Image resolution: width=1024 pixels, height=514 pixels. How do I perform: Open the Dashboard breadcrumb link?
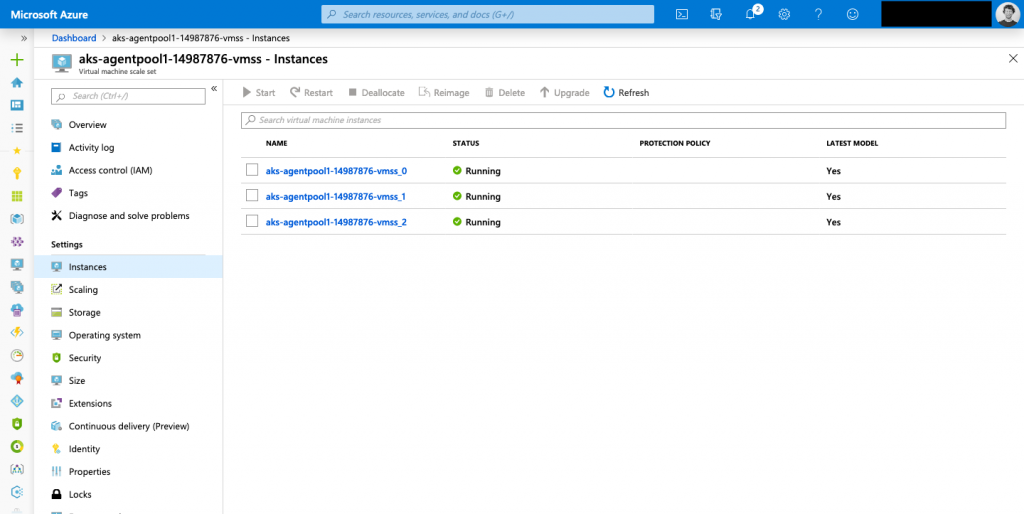73,38
